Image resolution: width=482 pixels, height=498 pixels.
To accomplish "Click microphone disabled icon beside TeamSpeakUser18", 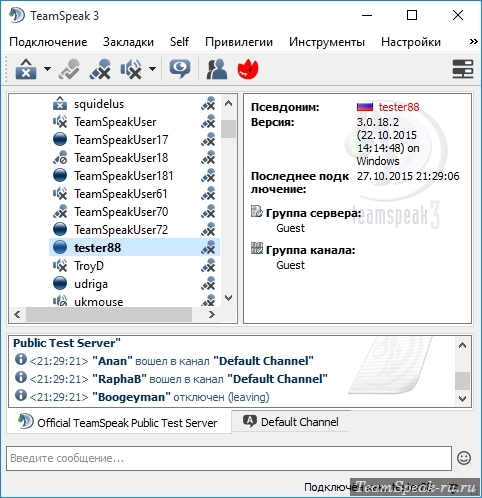I will (x=60, y=158).
